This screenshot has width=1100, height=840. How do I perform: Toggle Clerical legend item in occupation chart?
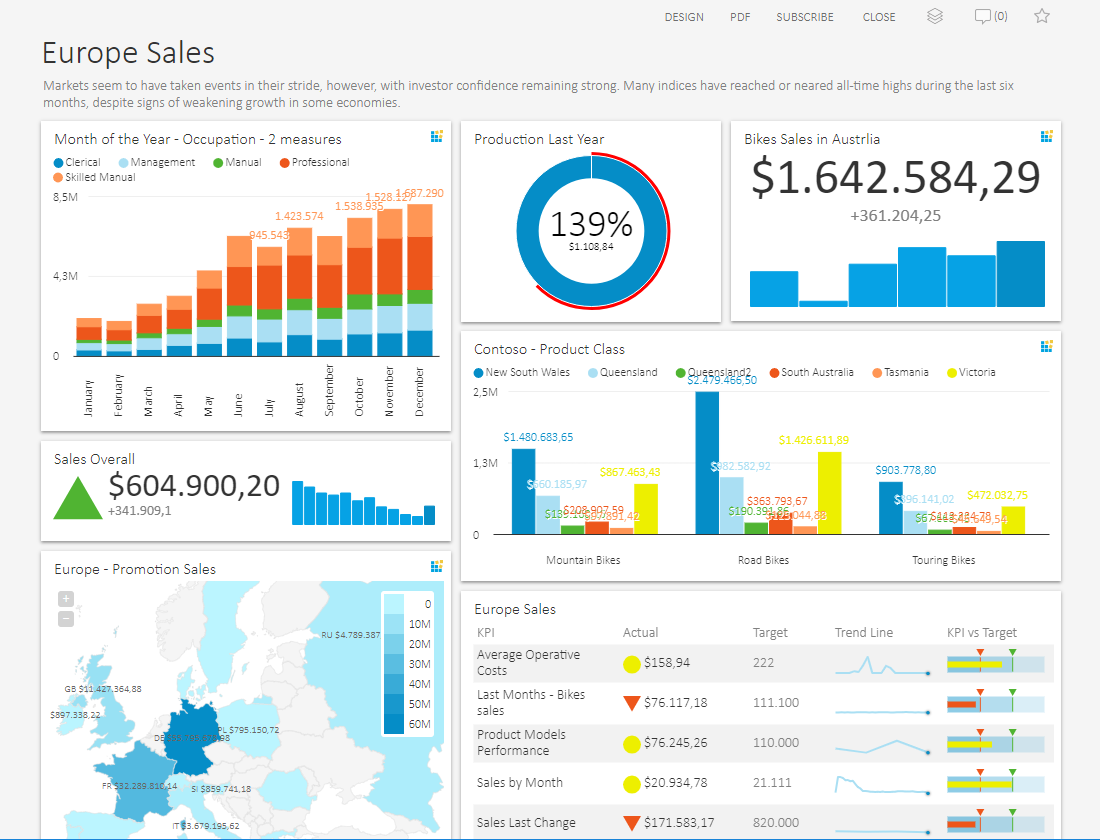77,162
